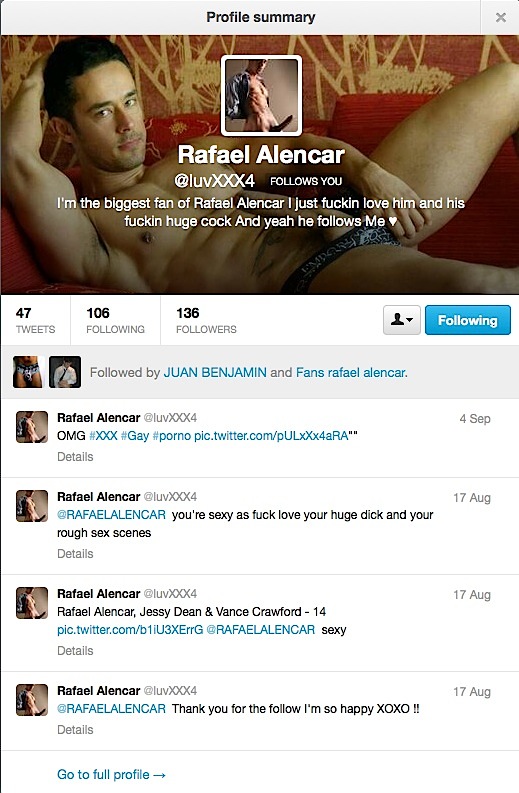
Task: View the 47 Tweets count
Action: click(x=35, y=320)
